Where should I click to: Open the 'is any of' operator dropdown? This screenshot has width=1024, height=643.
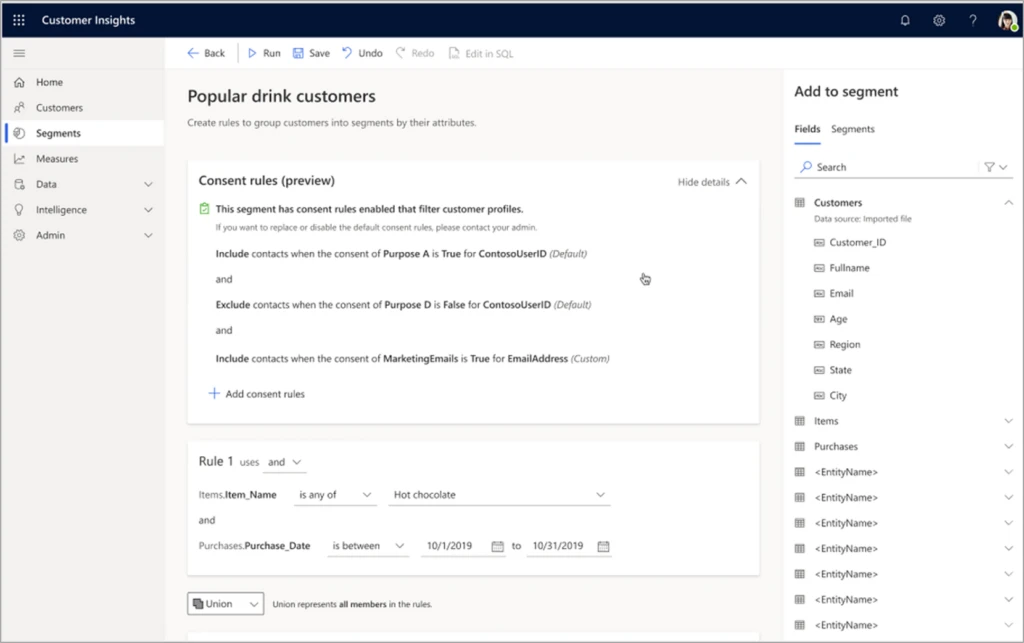(335, 495)
